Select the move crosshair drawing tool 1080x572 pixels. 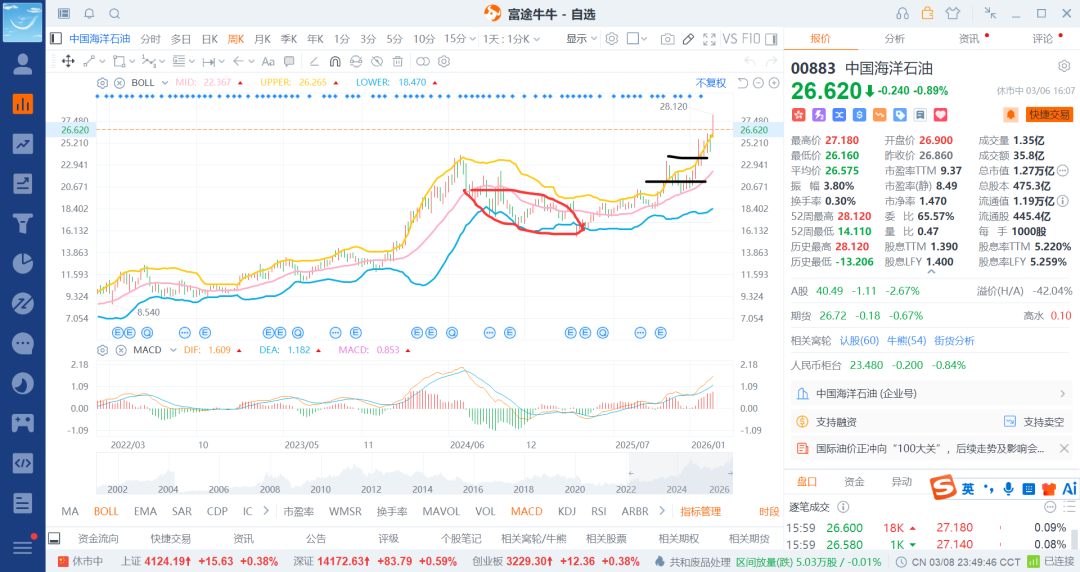click(x=68, y=61)
